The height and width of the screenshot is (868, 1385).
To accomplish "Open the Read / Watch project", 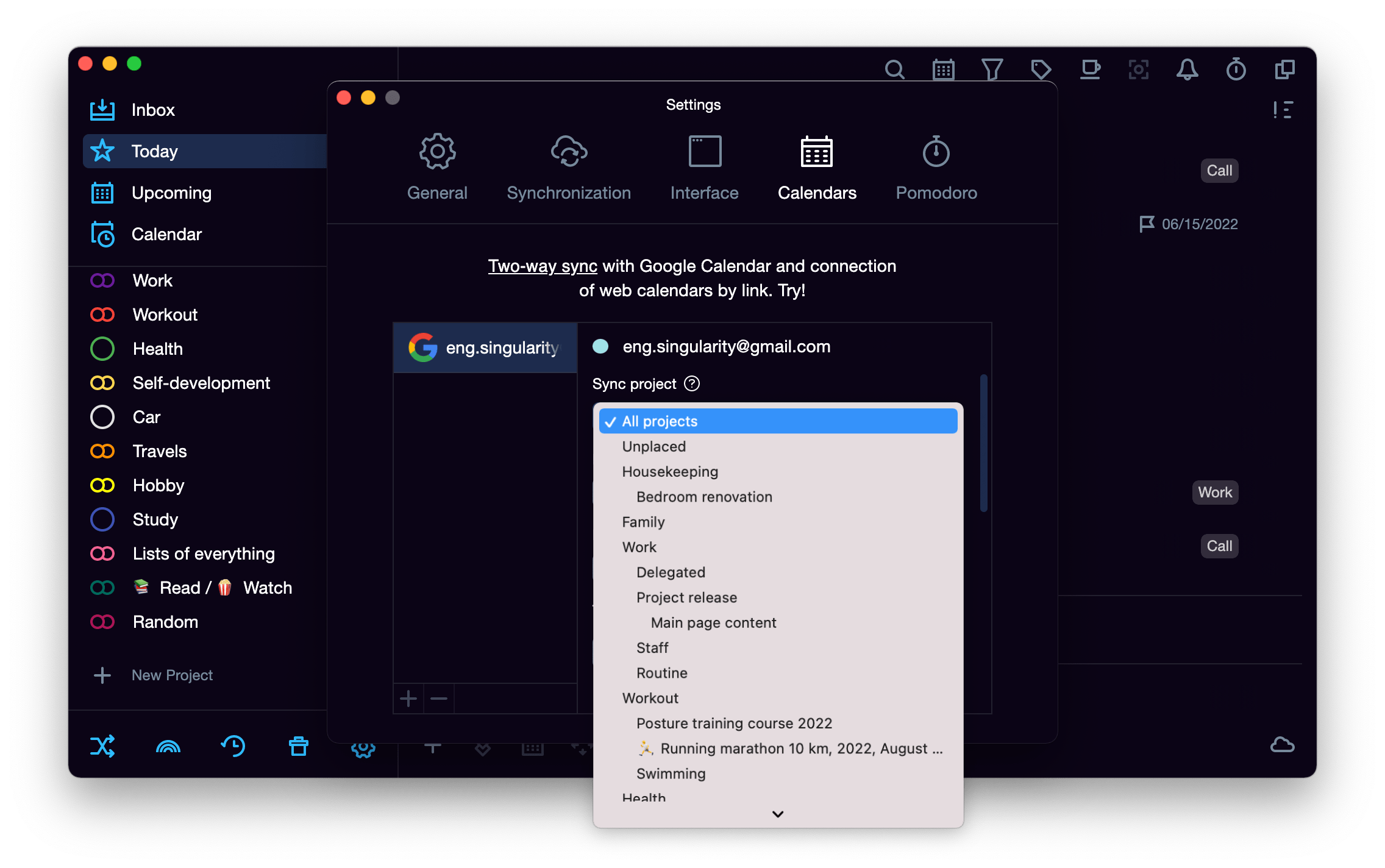I will [x=204, y=588].
